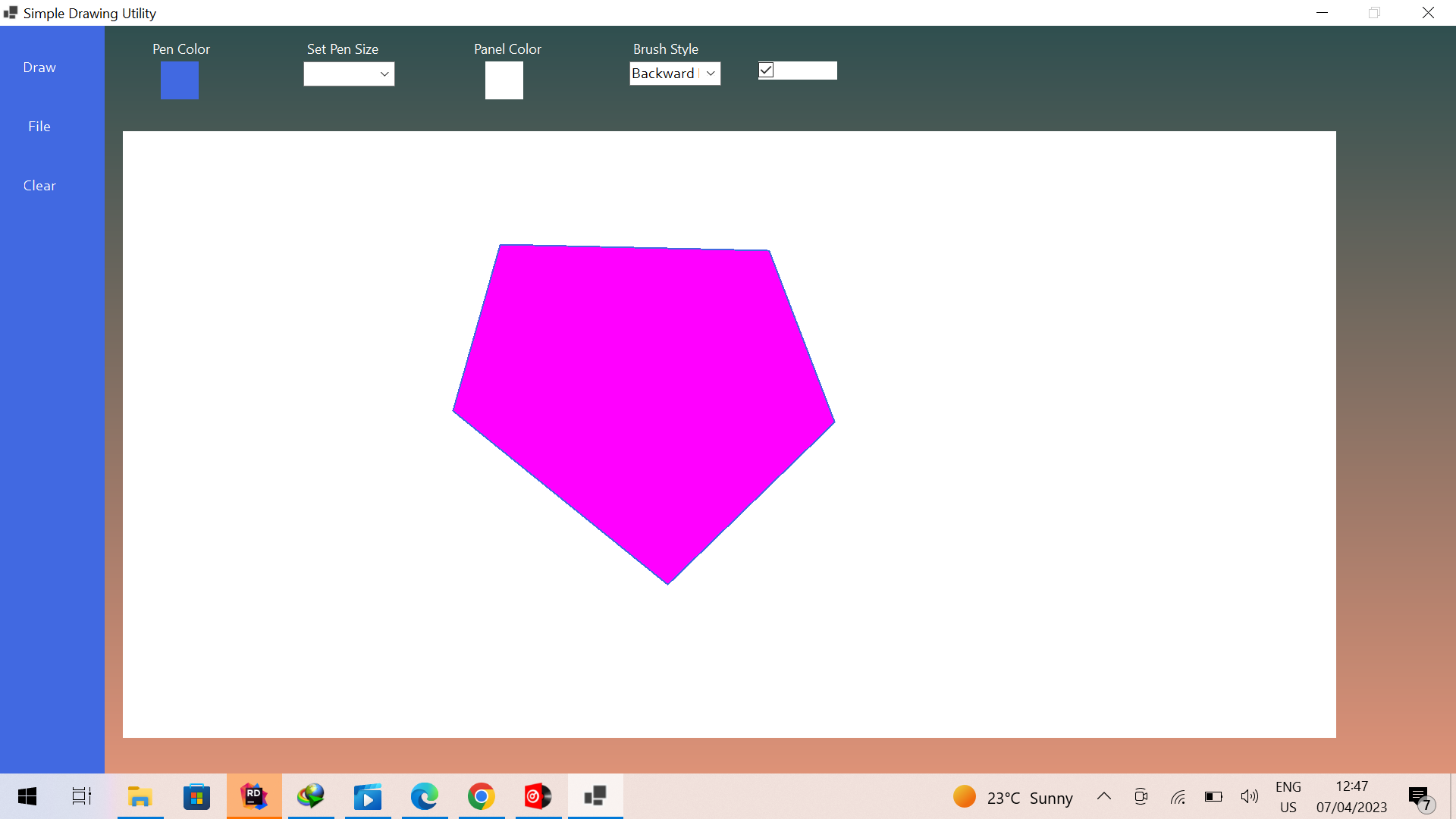Click the Pen Color blue swatch

179,80
